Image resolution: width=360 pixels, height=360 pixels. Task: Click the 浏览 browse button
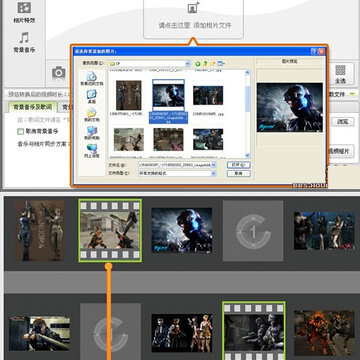[342, 122]
